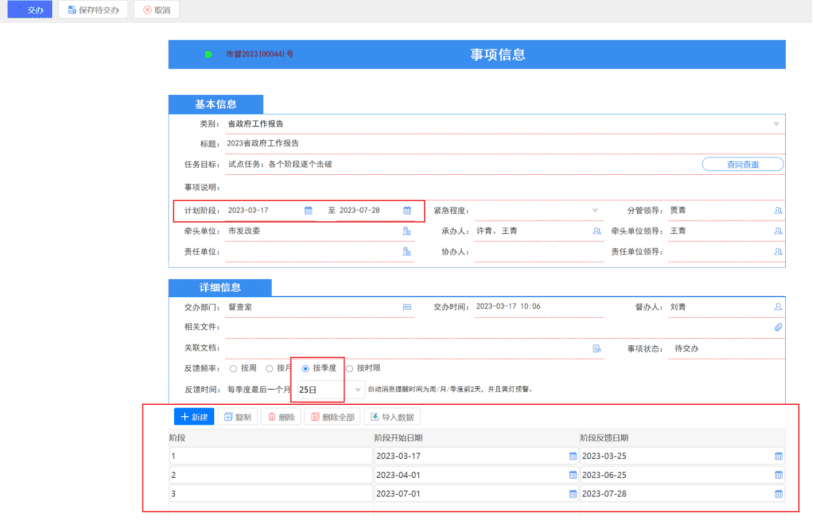Select the 按月 feedback frequency
The height and width of the screenshot is (522, 813).
point(269,369)
